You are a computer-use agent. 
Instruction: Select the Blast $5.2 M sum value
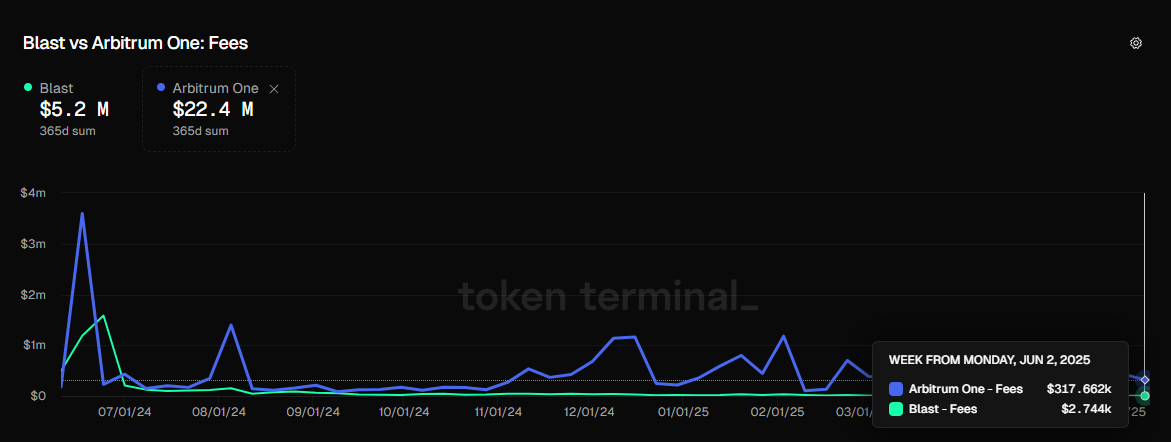pyautogui.click(x=74, y=110)
